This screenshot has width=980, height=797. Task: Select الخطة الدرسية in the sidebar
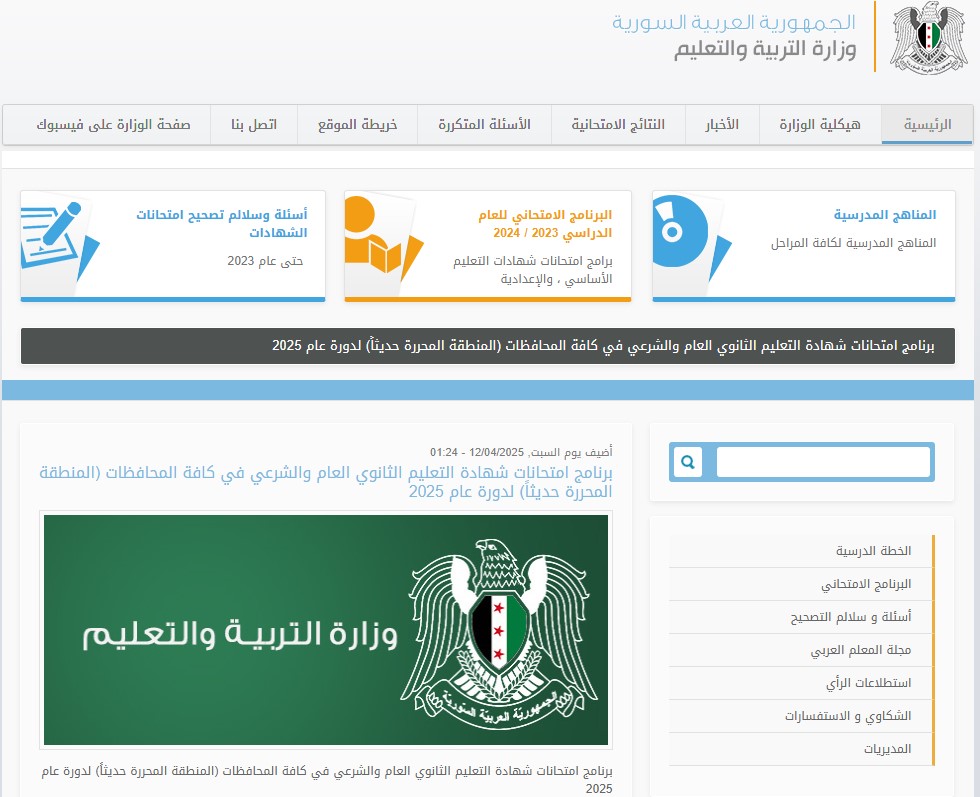coord(873,551)
